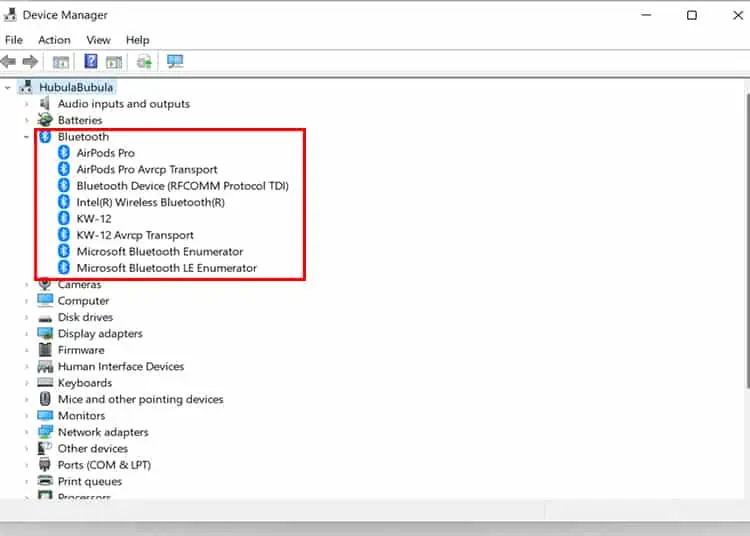Click the Show/Hide console tree toolbar icon
Screen dimensions: 750x536
pos(61,62)
